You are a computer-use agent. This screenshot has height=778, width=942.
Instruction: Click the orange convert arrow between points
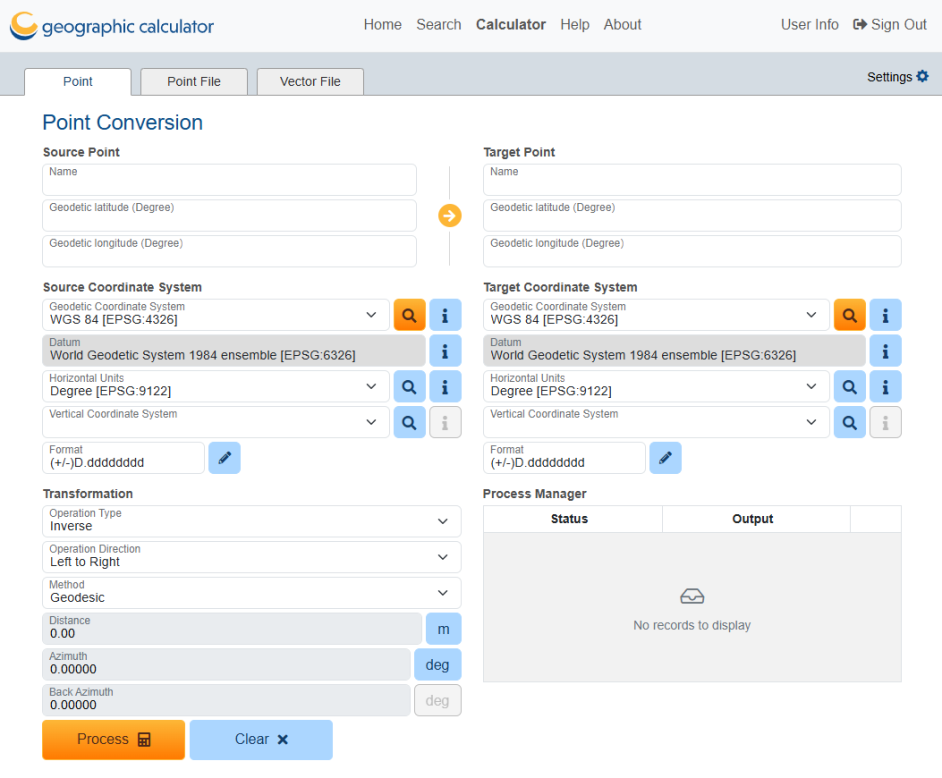(449, 215)
